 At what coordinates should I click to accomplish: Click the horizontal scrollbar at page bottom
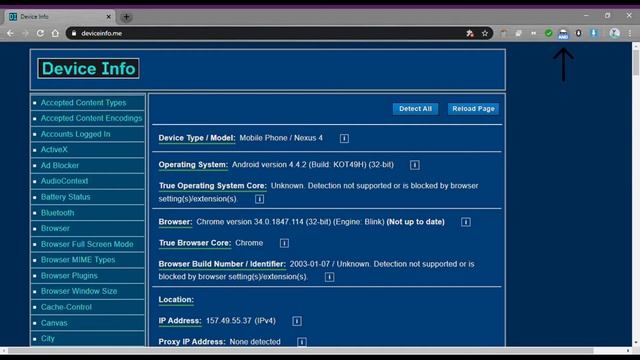tap(300, 351)
